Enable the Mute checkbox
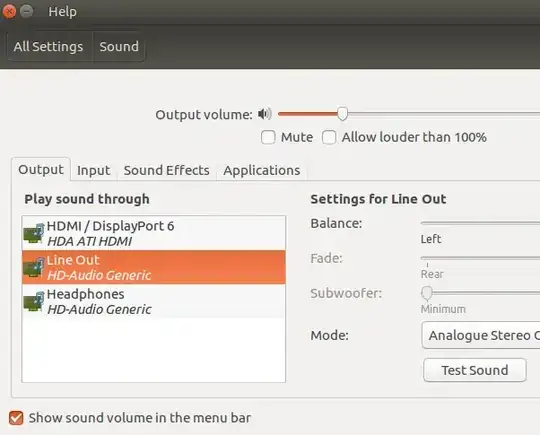Viewport: 540px width, 435px height. [268, 137]
